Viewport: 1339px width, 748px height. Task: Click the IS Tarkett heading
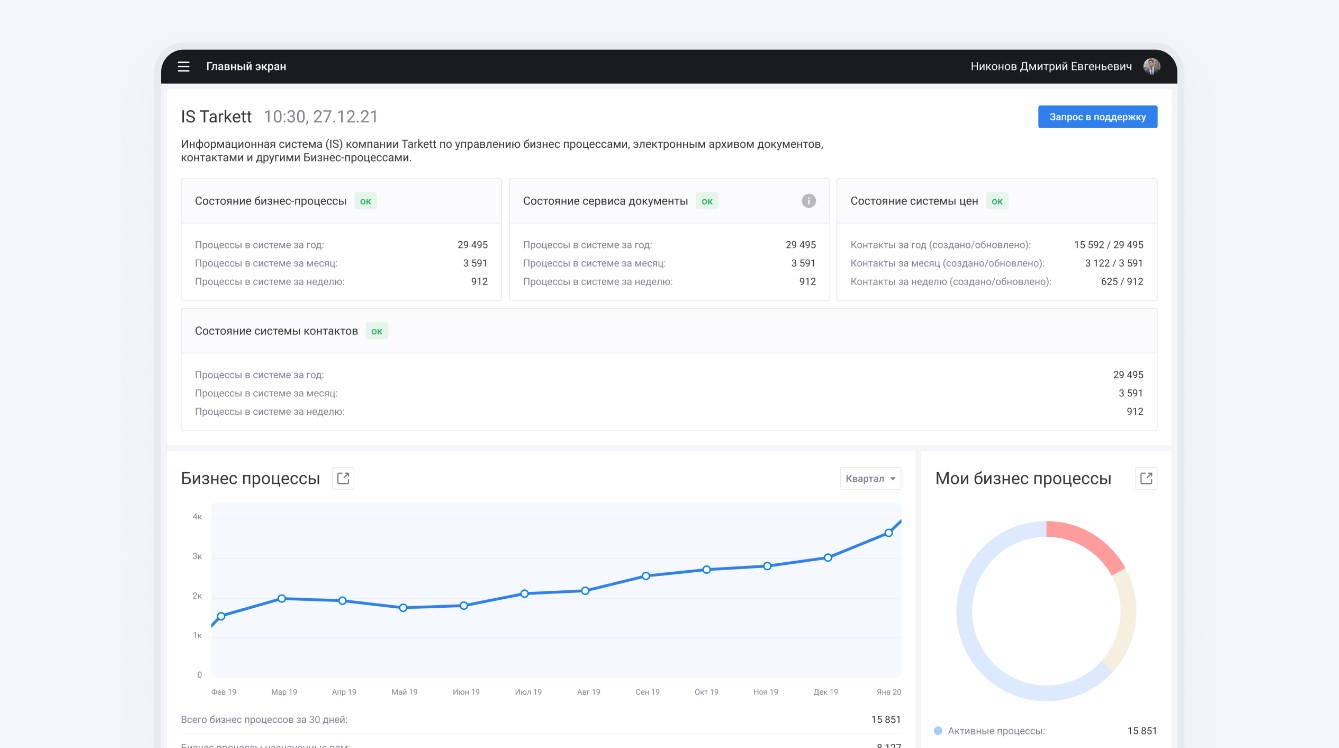click(216, 117)
